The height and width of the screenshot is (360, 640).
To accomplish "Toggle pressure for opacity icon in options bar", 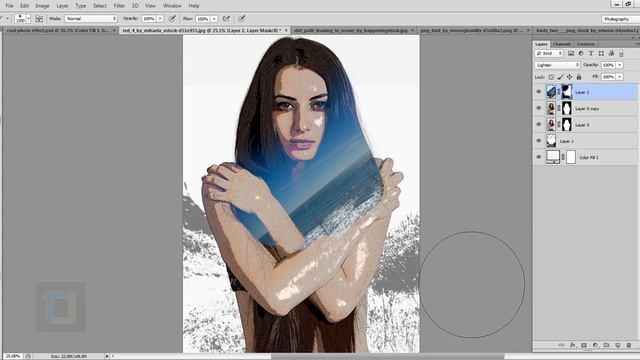I will 173,19.
